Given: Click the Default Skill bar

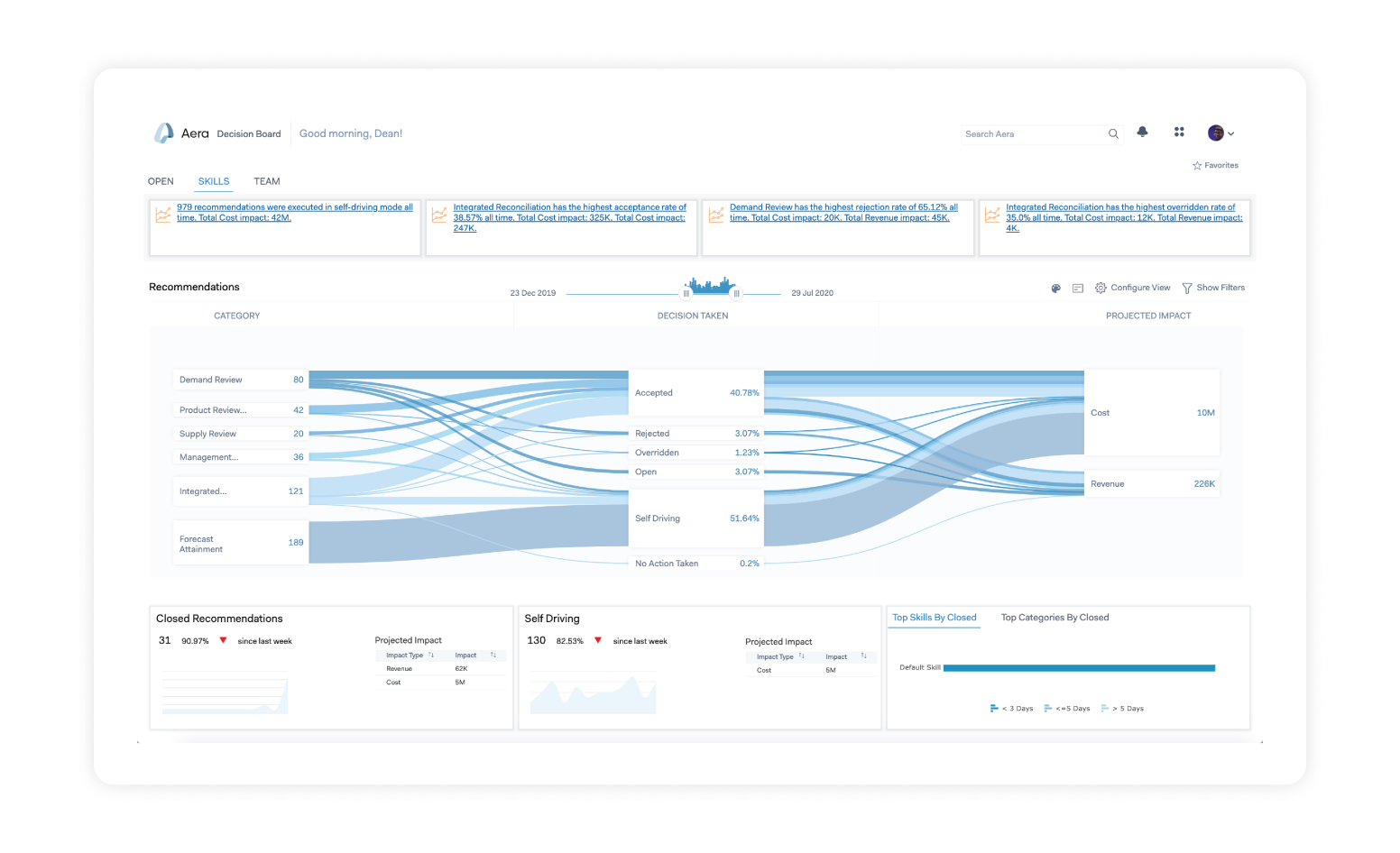Looking at the screenshot, I should [x=1079, y=668].
